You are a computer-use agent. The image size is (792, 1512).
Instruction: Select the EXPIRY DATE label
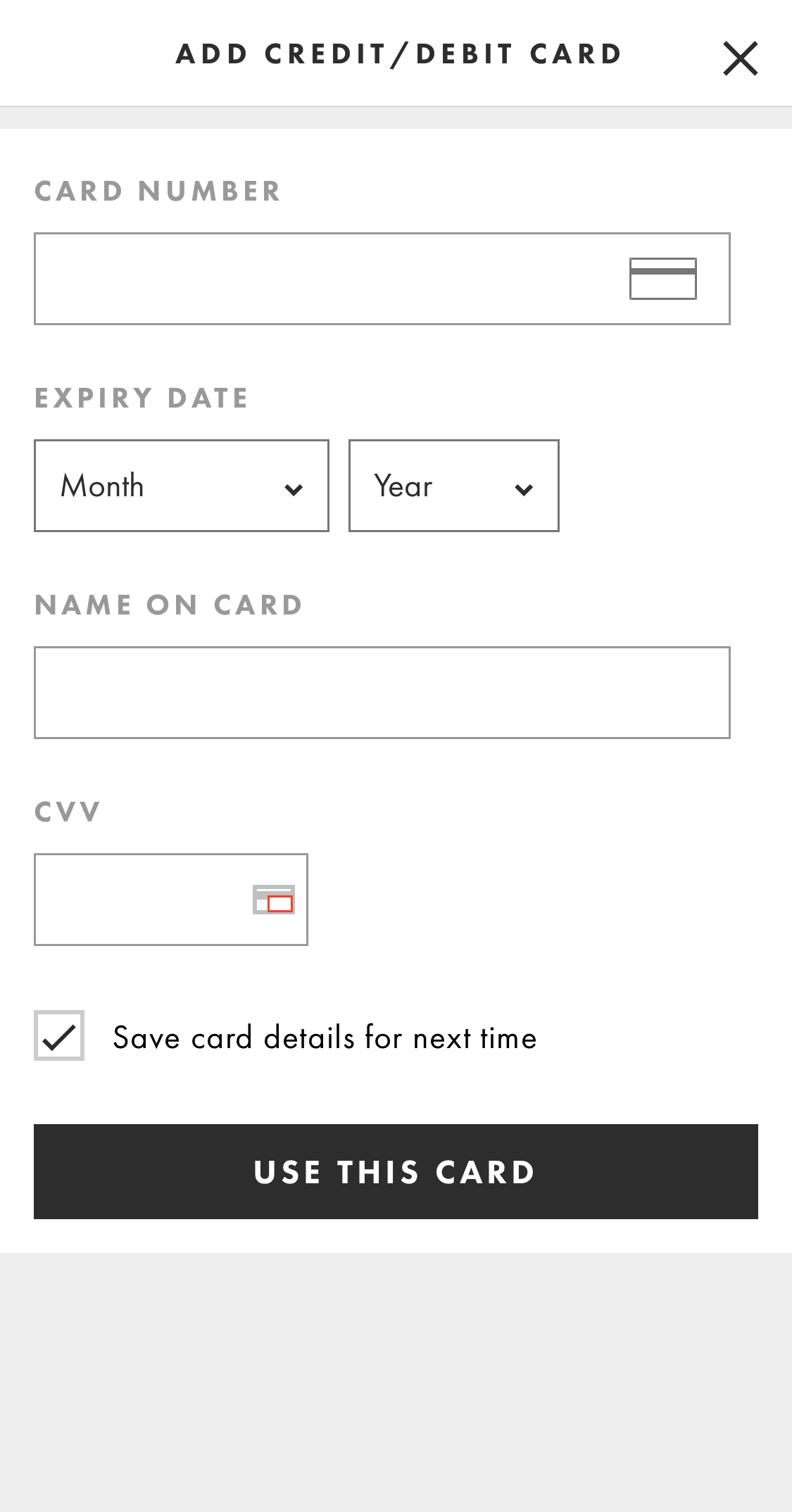(x=142, y=398)
